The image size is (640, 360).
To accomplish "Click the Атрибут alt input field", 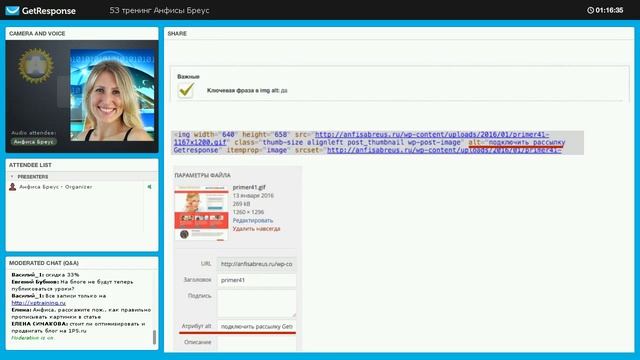I will pyautogui.click(x=256, y=327).
